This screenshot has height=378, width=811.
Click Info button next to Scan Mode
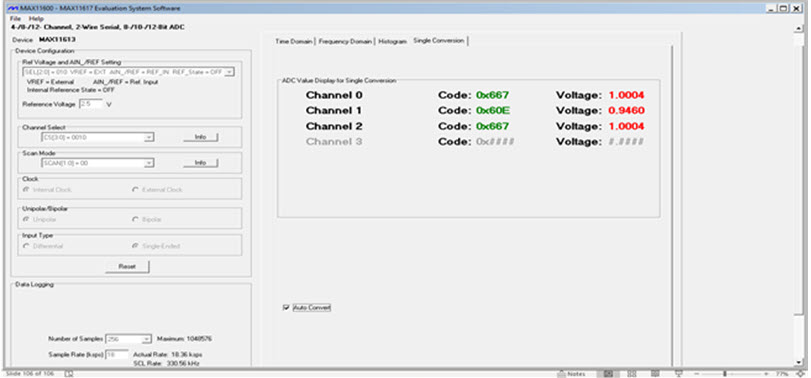(x=201, y=163)
